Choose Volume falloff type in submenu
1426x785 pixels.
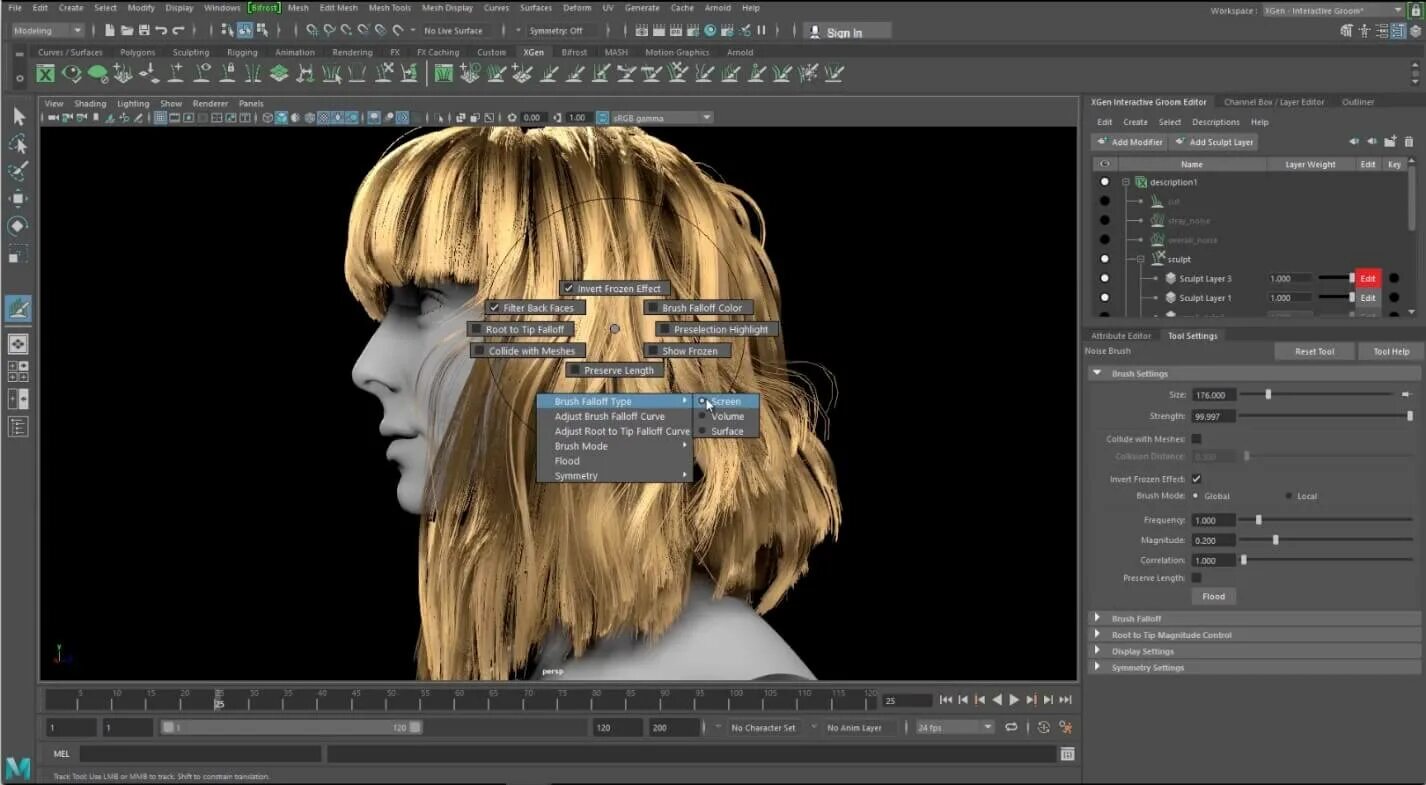(727, 416)
